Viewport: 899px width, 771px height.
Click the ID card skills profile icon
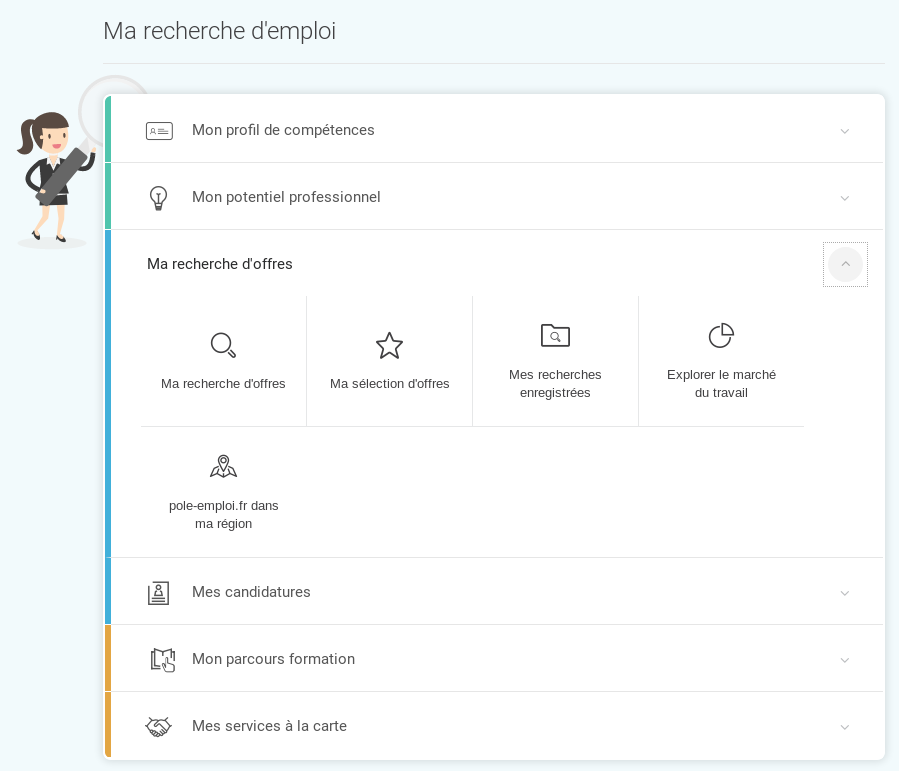coord(159,131)
